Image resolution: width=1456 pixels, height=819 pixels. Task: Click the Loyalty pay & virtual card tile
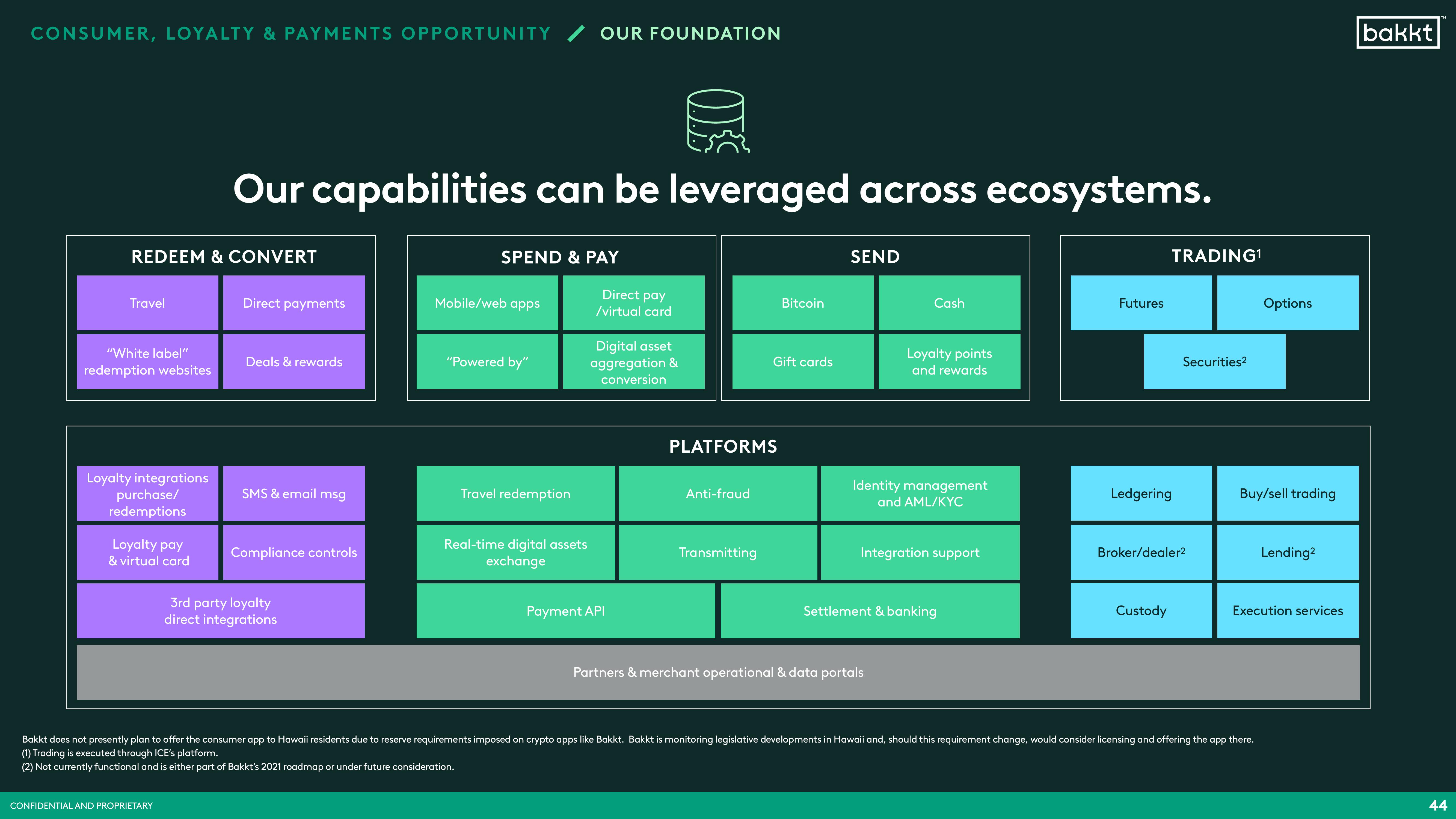147,552
